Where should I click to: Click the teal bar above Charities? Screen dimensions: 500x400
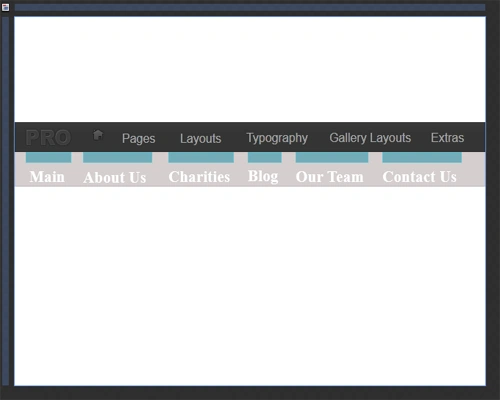[201, 157]
